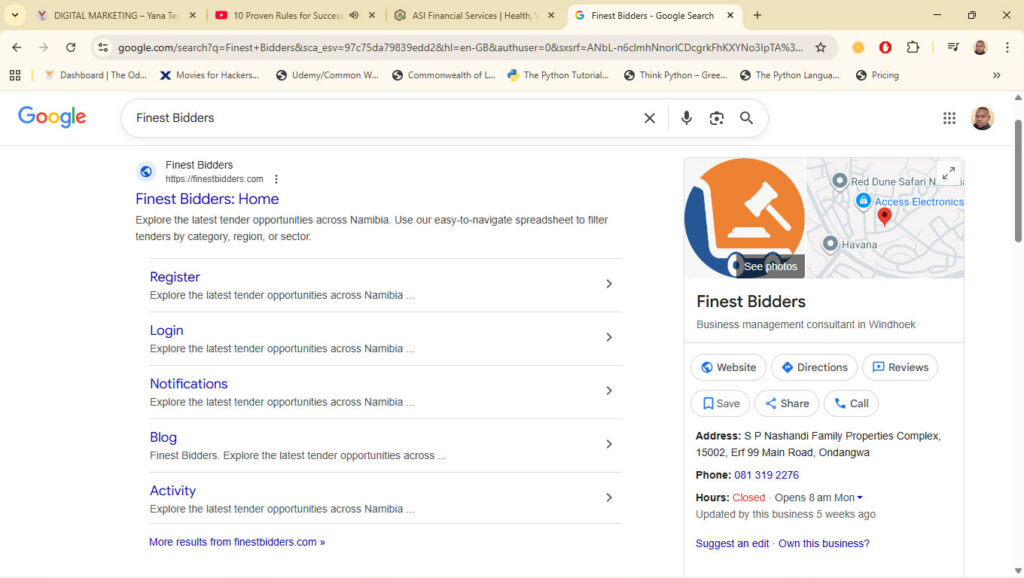Close the Finest Bidders Google Search tab

point(730,15)
